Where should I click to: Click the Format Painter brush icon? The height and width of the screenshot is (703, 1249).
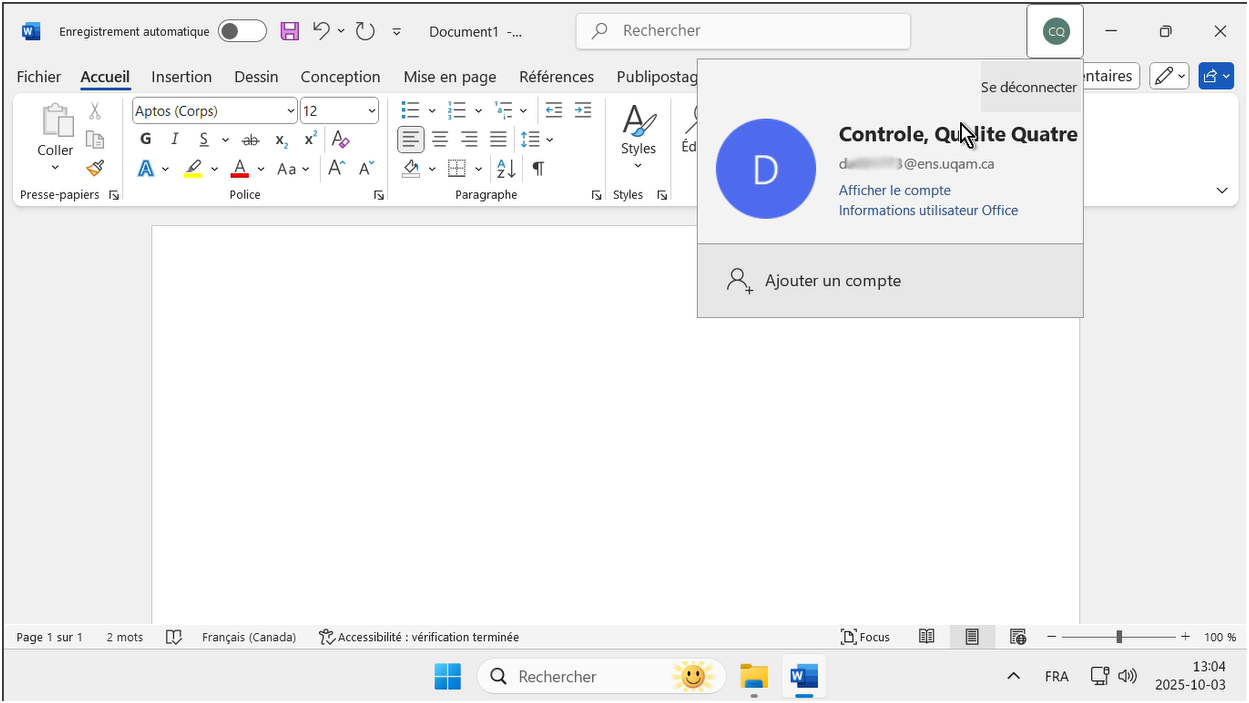click(x=95, y=168)
